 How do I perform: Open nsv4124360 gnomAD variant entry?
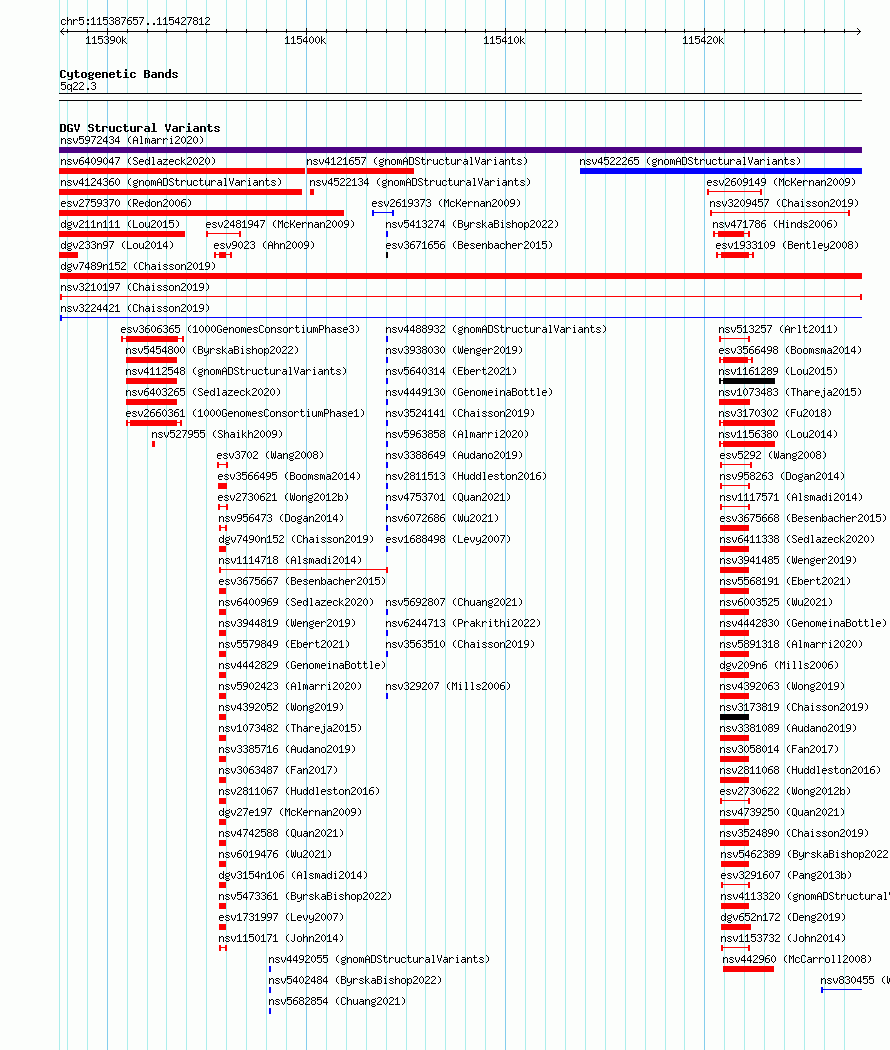pos(171,182)
